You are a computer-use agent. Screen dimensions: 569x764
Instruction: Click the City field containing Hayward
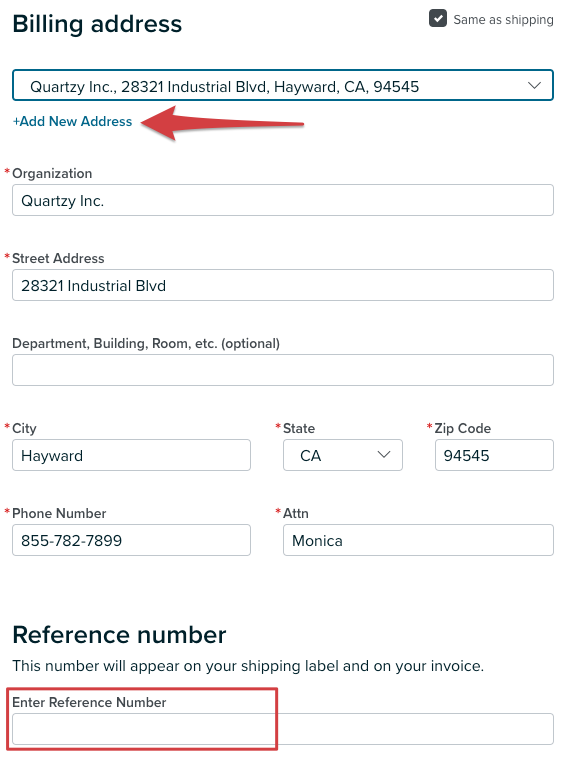point(131,455)
